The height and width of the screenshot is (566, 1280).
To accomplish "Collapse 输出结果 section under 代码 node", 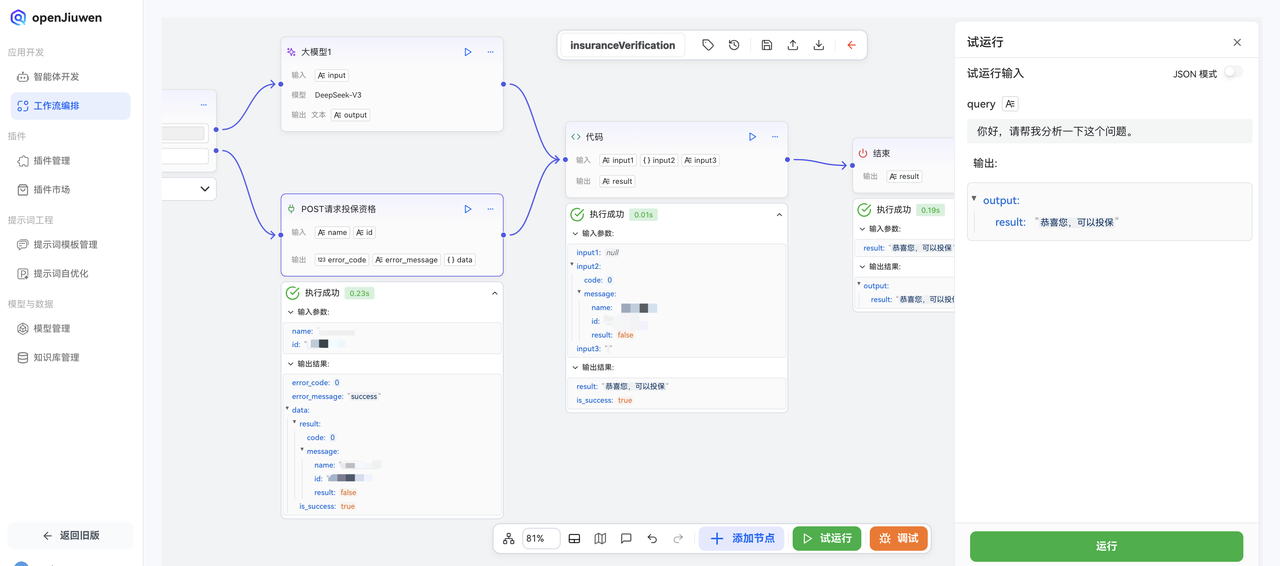I will [576, 367].
